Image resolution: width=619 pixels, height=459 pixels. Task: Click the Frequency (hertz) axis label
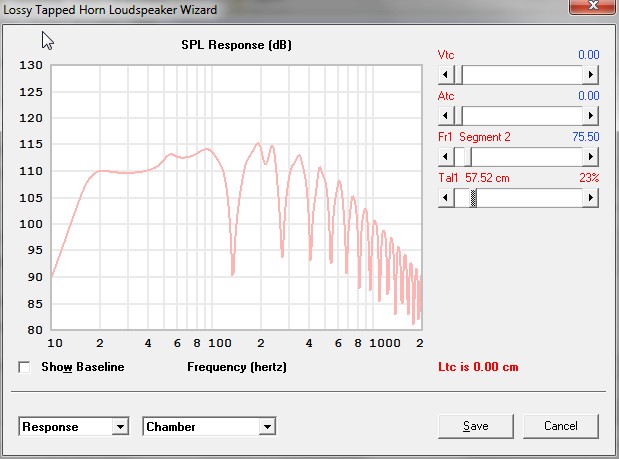pos(237,367)
